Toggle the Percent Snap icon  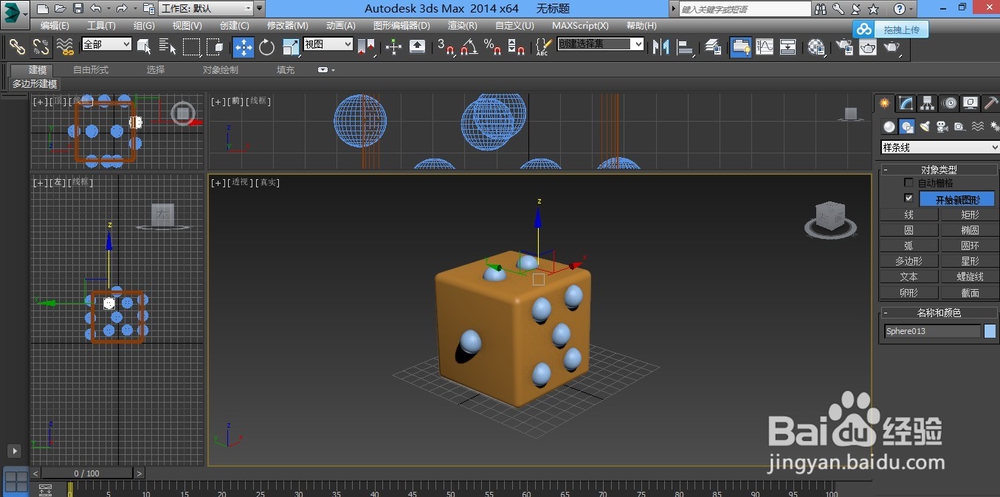click(x=492, y=47)
